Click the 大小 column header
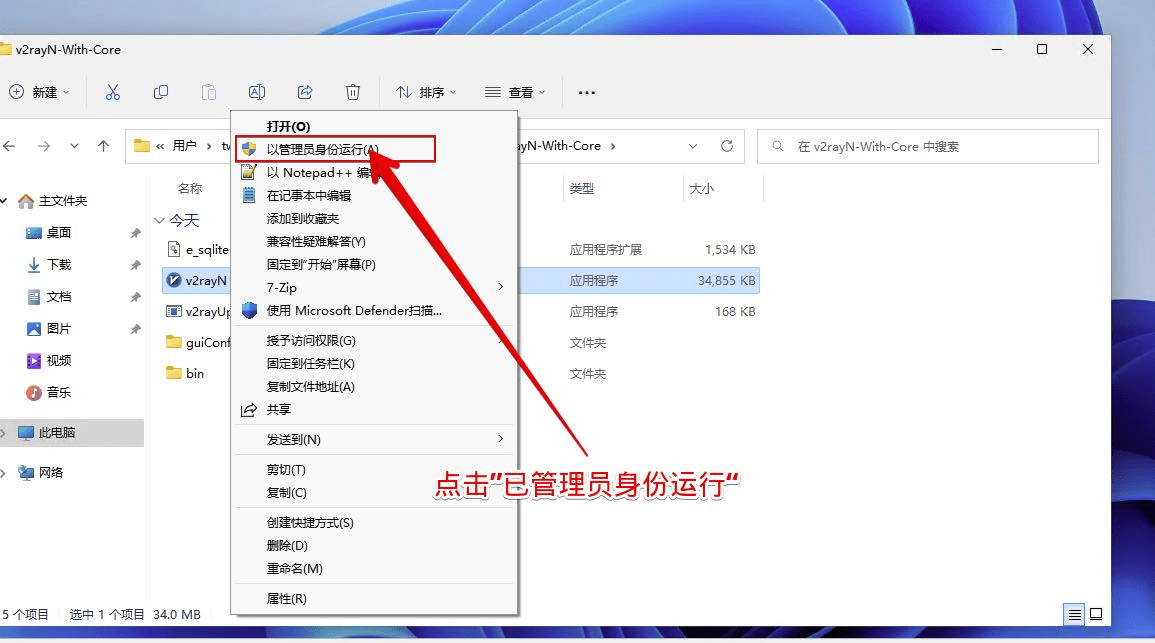The height and width of the screenshot is (643, 1155). (701, 189)
